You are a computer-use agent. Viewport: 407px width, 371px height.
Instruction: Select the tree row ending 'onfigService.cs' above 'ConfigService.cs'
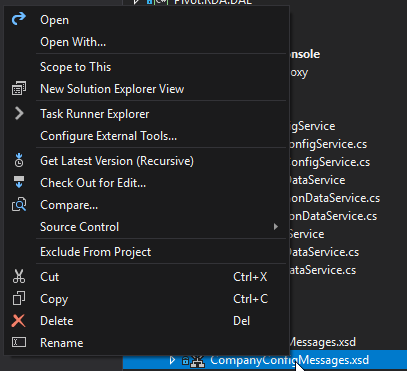point(328,144)
